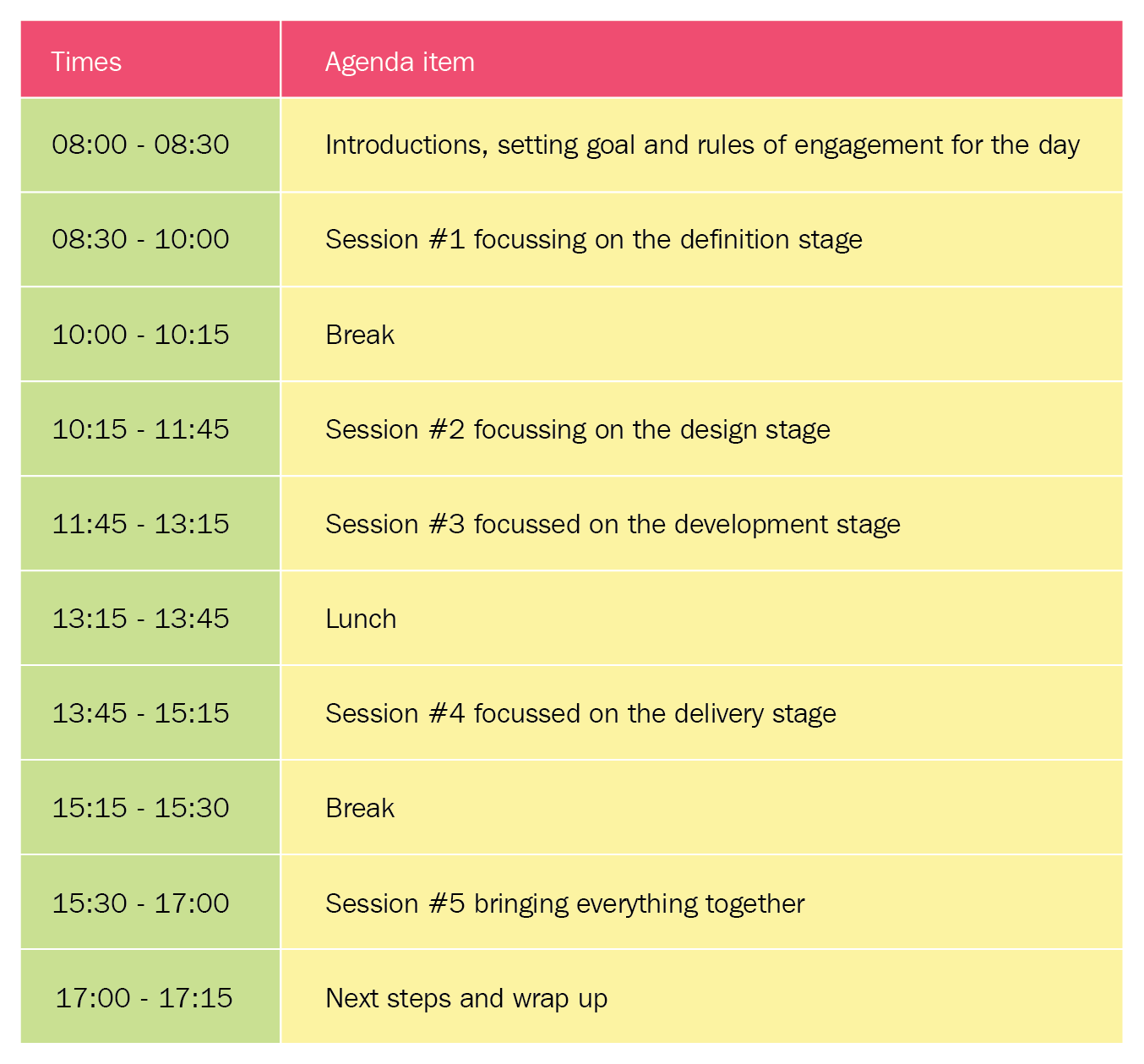Select the 10:15 - 11:45 time slot
This screenshot has width=1144, height=1064.
[140, 429]
